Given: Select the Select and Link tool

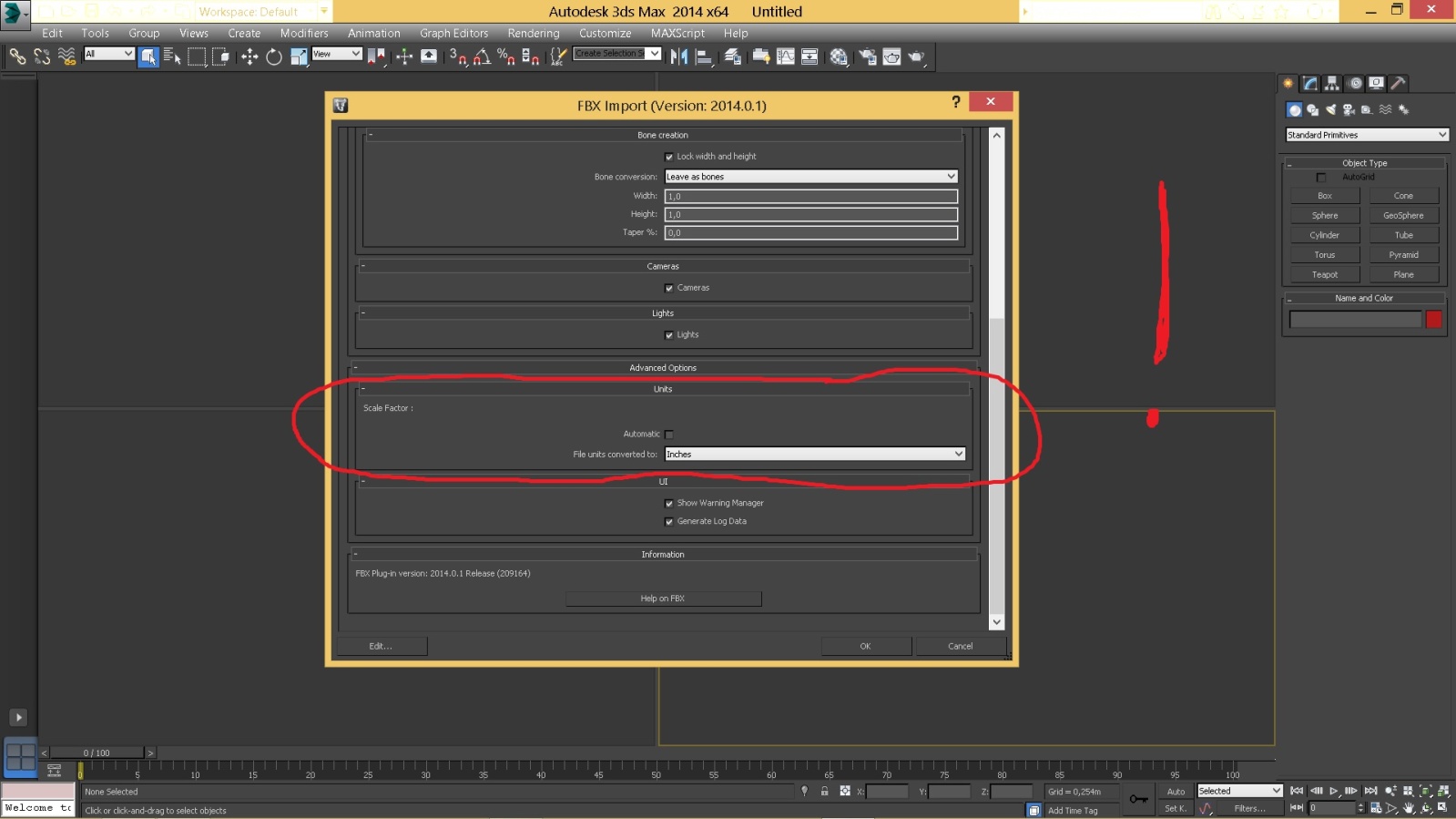Looking at the screenshot, I should (x=17, y=56).
